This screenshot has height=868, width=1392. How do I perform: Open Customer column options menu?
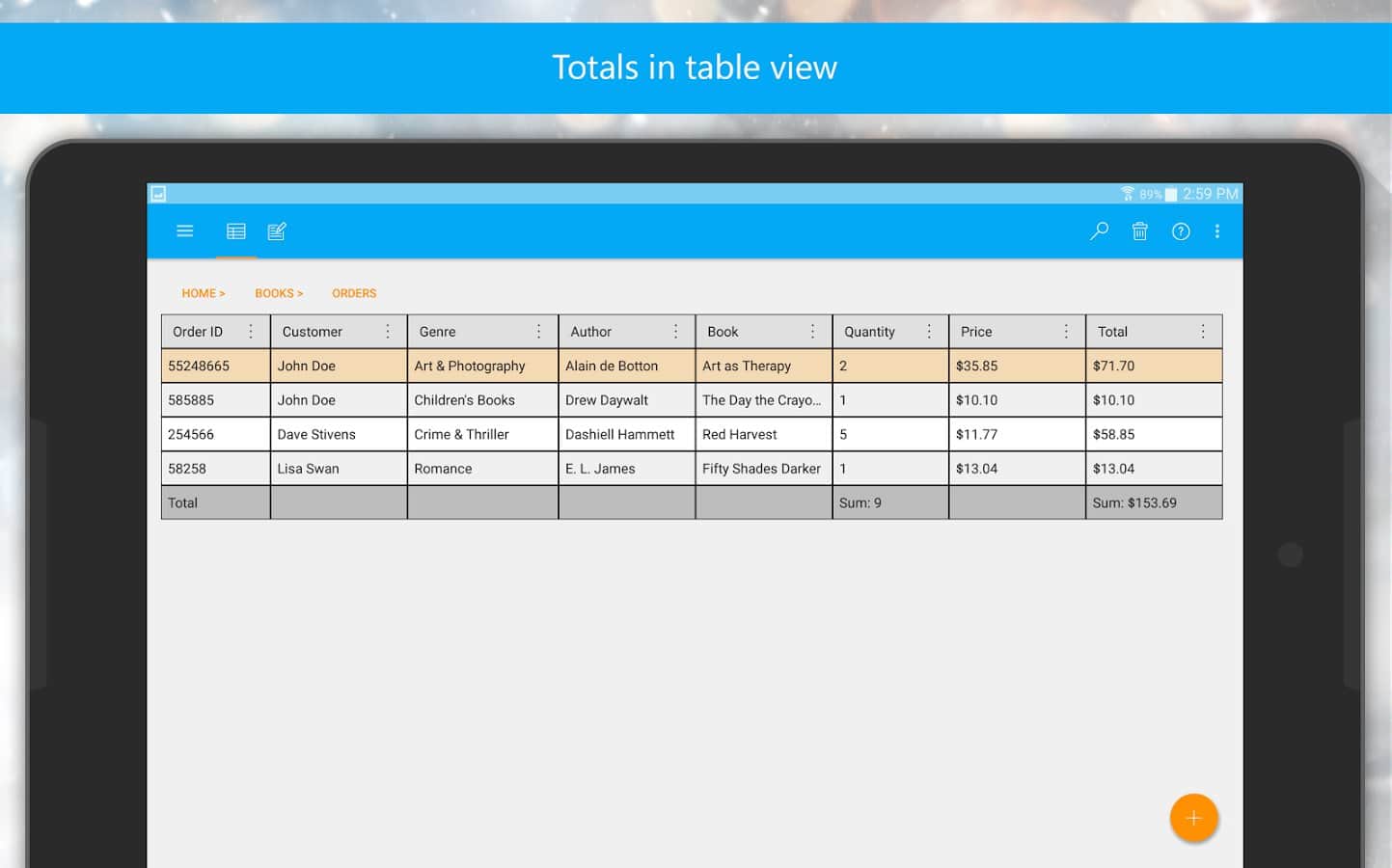point(388,332)
